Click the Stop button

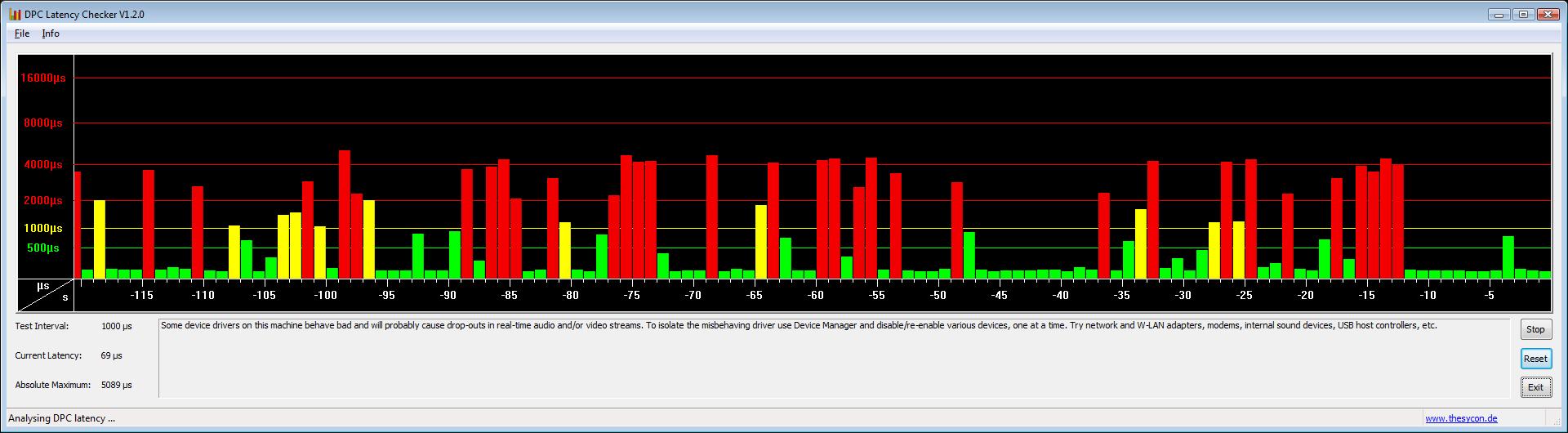[1535, 329]
